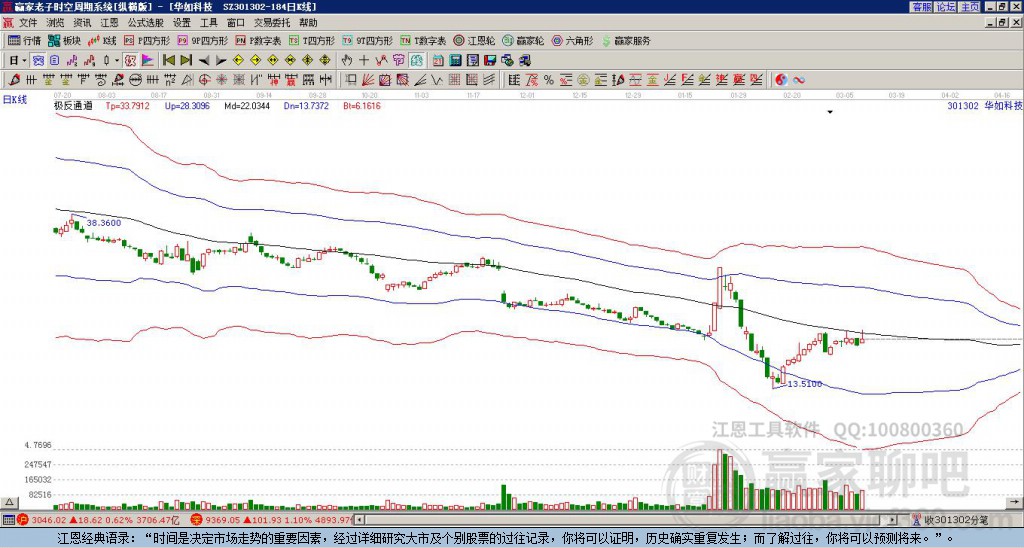The image size is (1024, 548).
Task: Click the horizontal scrollbar right arrow
Action: click(x=893, y=520)
